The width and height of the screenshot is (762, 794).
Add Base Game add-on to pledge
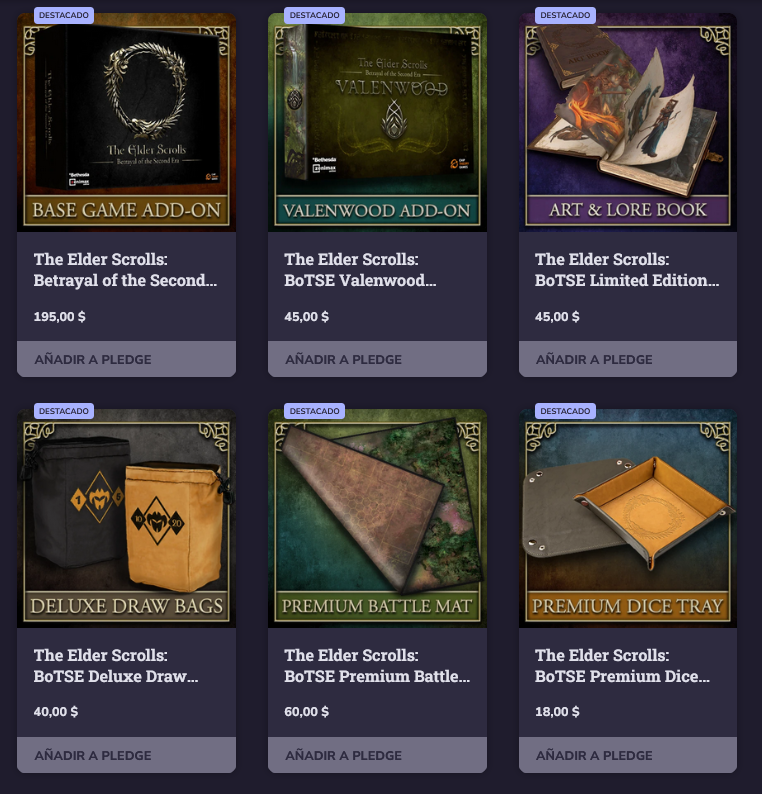point(126,359)
